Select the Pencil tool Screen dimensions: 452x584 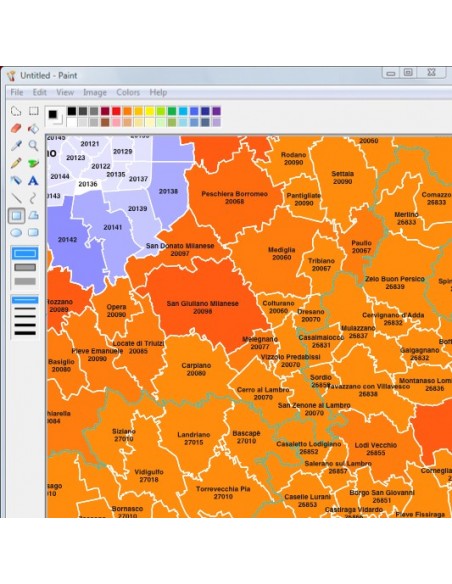click(16, 163)
